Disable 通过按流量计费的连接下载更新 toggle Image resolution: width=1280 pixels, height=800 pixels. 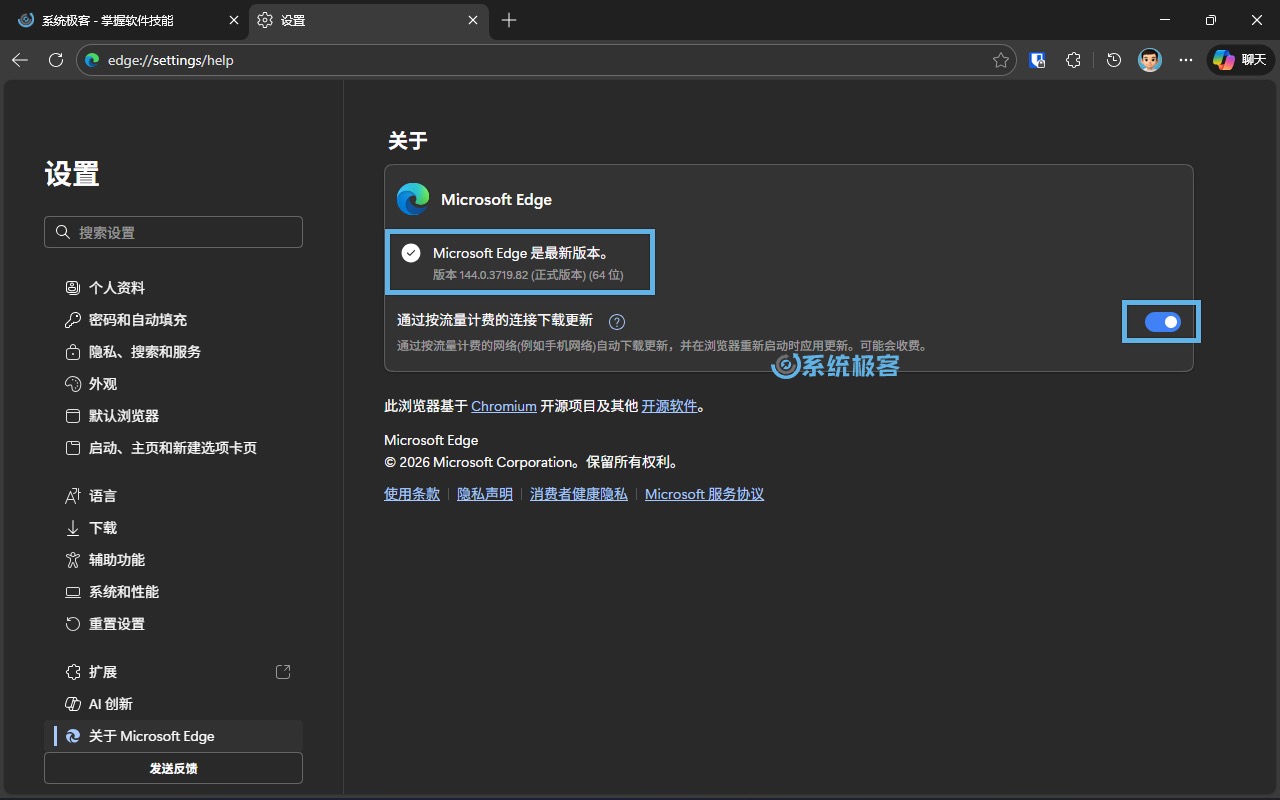(1161, 322)
